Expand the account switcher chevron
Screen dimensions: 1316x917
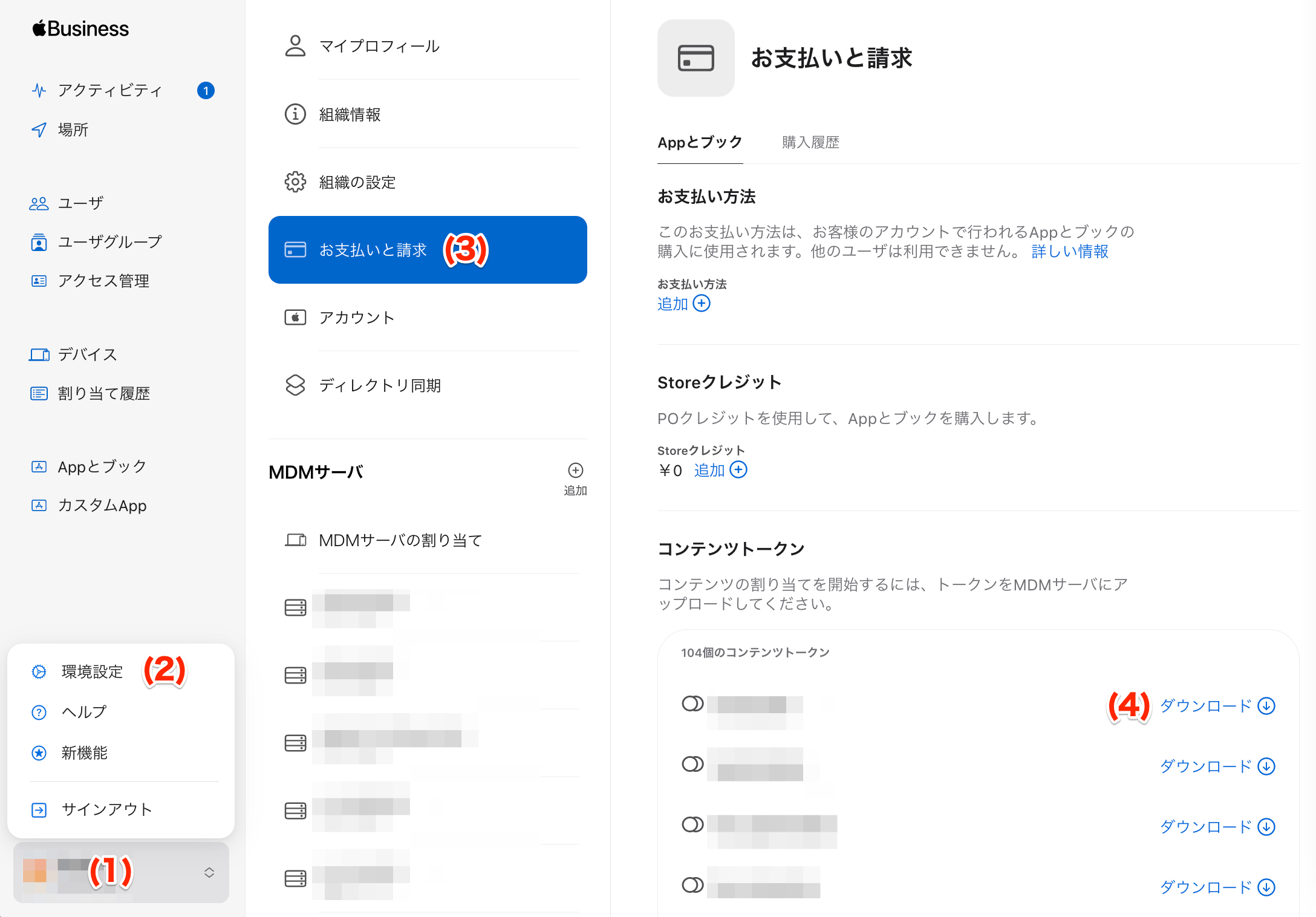[209, 873]
